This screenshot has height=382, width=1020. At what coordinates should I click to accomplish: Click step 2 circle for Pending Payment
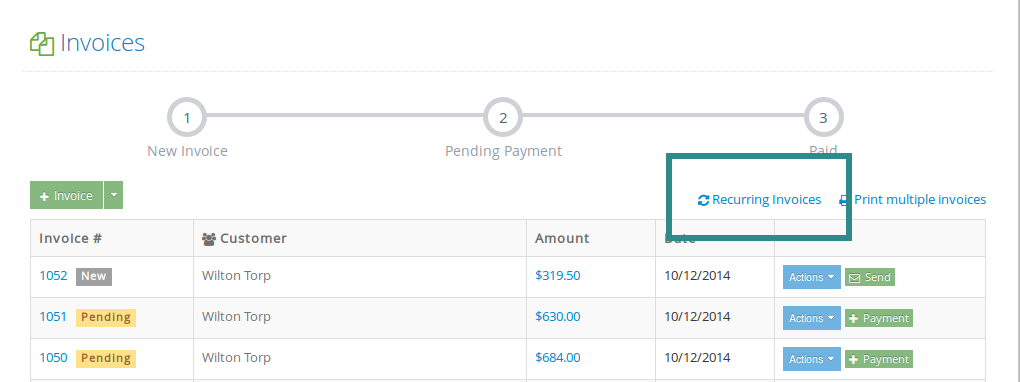(503, 118)
